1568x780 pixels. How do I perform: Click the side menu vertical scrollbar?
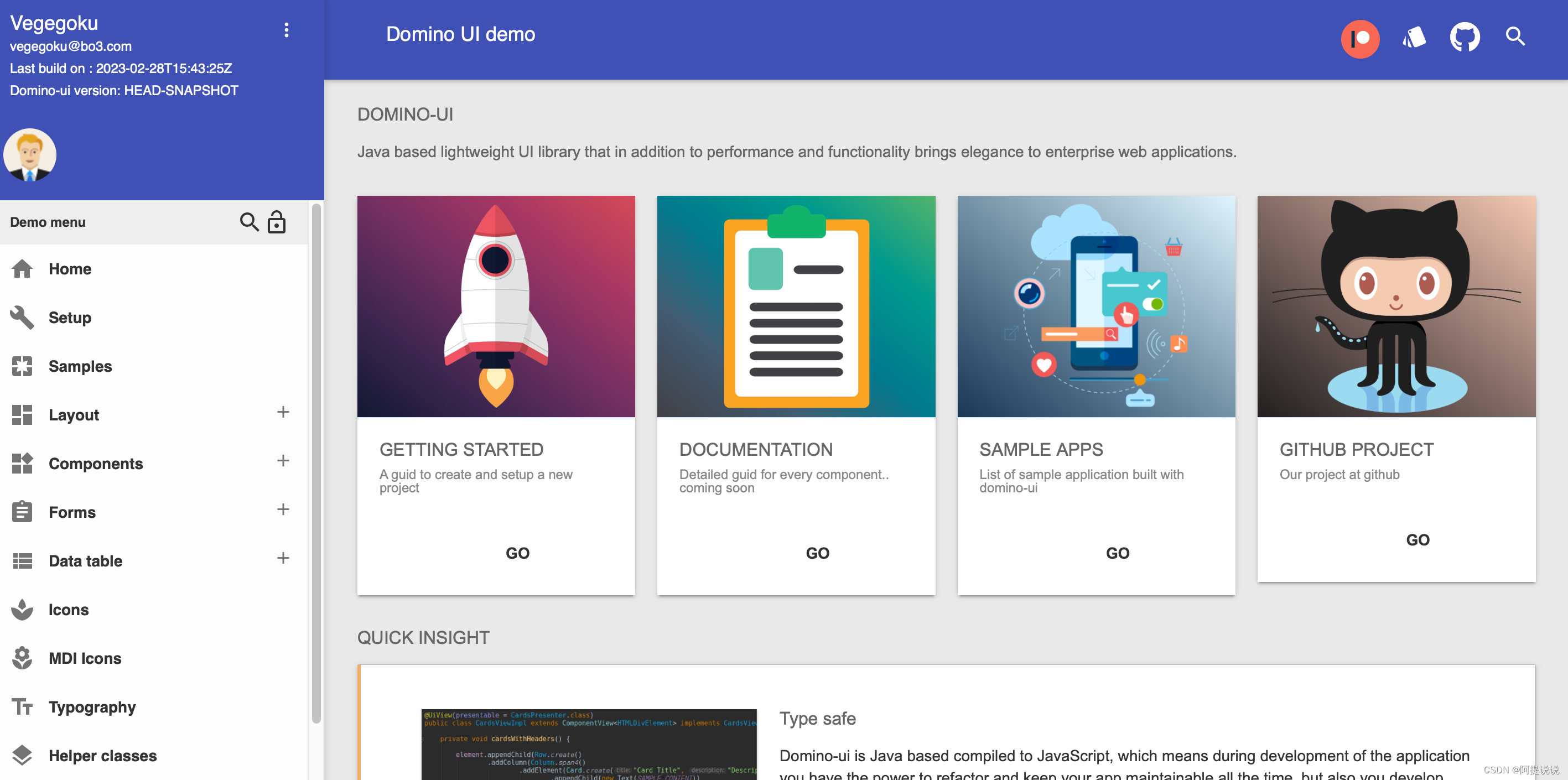[x=316, y=464]
